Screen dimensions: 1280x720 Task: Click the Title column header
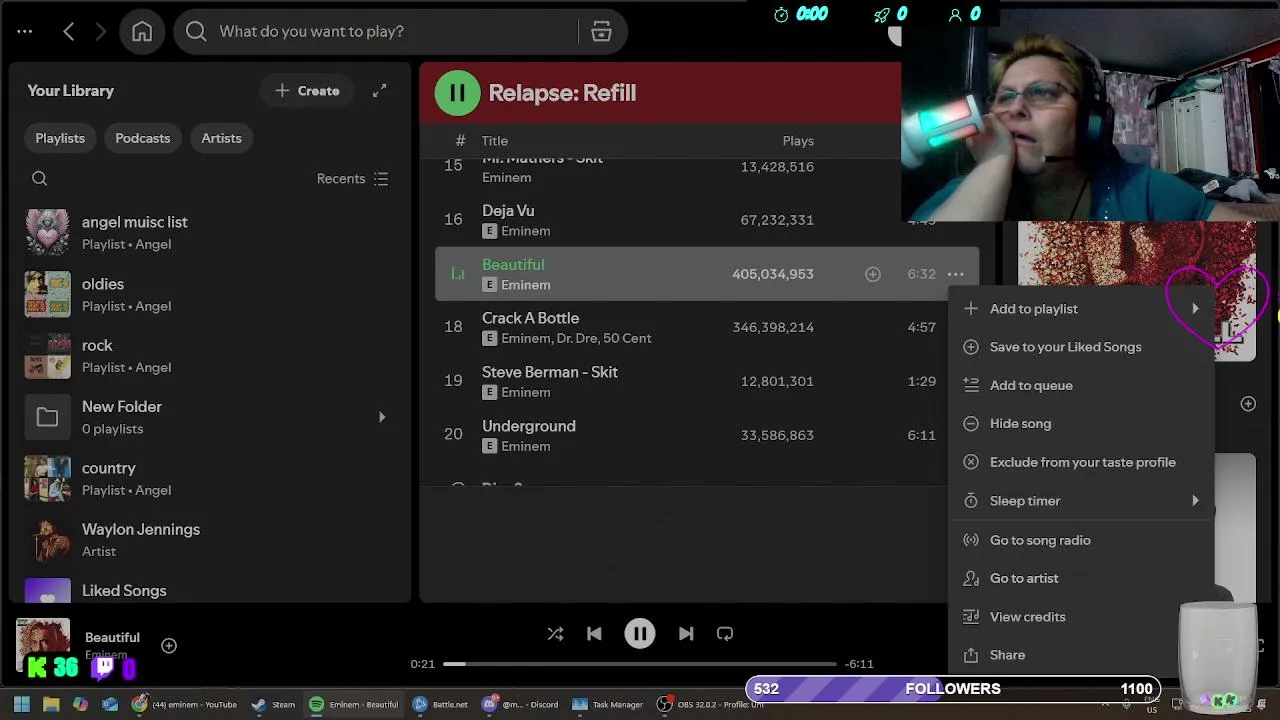click(x=495, y=141)
